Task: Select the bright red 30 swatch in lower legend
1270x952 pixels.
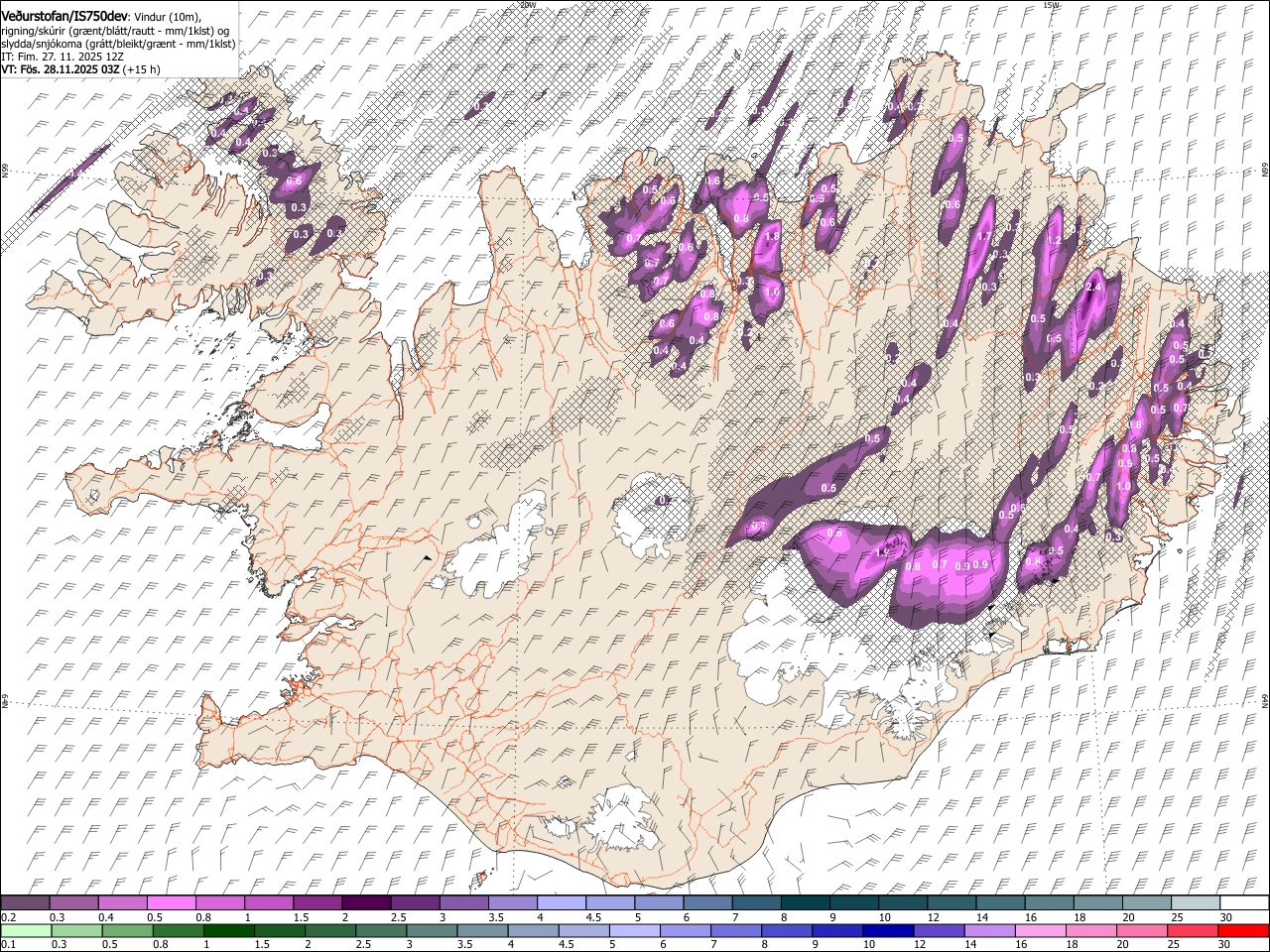Action: click(x=1244, y=931)
